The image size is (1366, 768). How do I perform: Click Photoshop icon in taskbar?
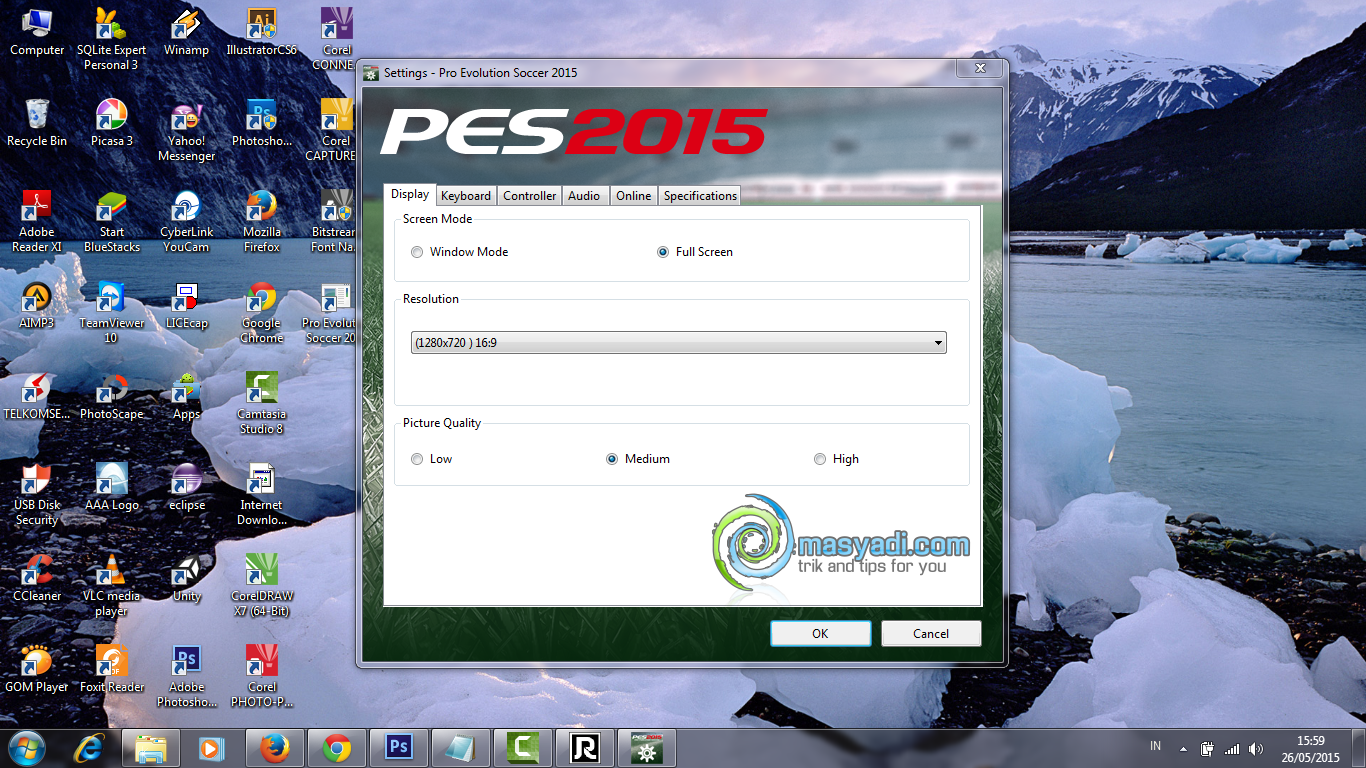399,748
